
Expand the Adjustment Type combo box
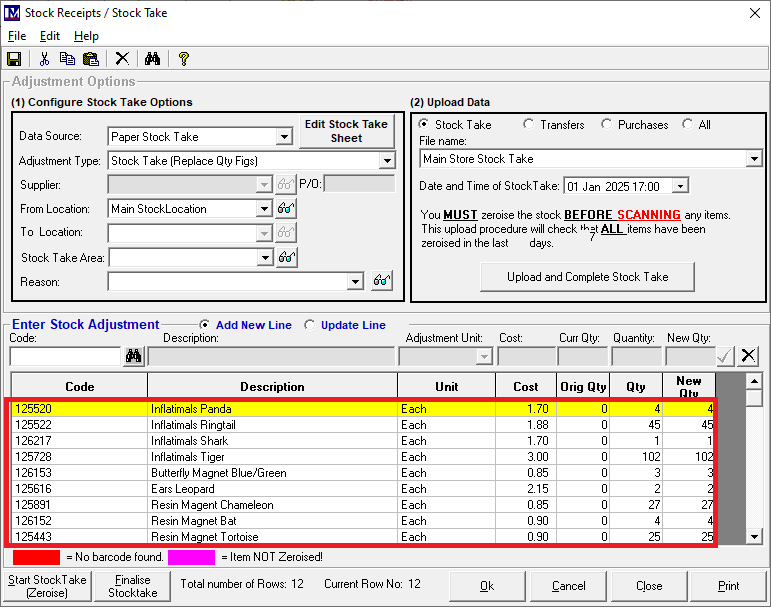pyautogui.click(x=387, y=161)
